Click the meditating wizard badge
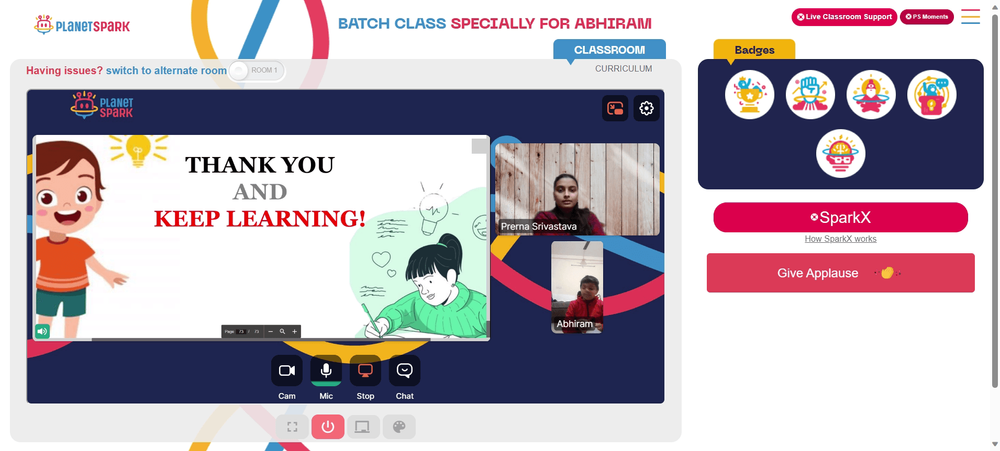The width and height of the screenshot is (1000, 451). (871, 94)
